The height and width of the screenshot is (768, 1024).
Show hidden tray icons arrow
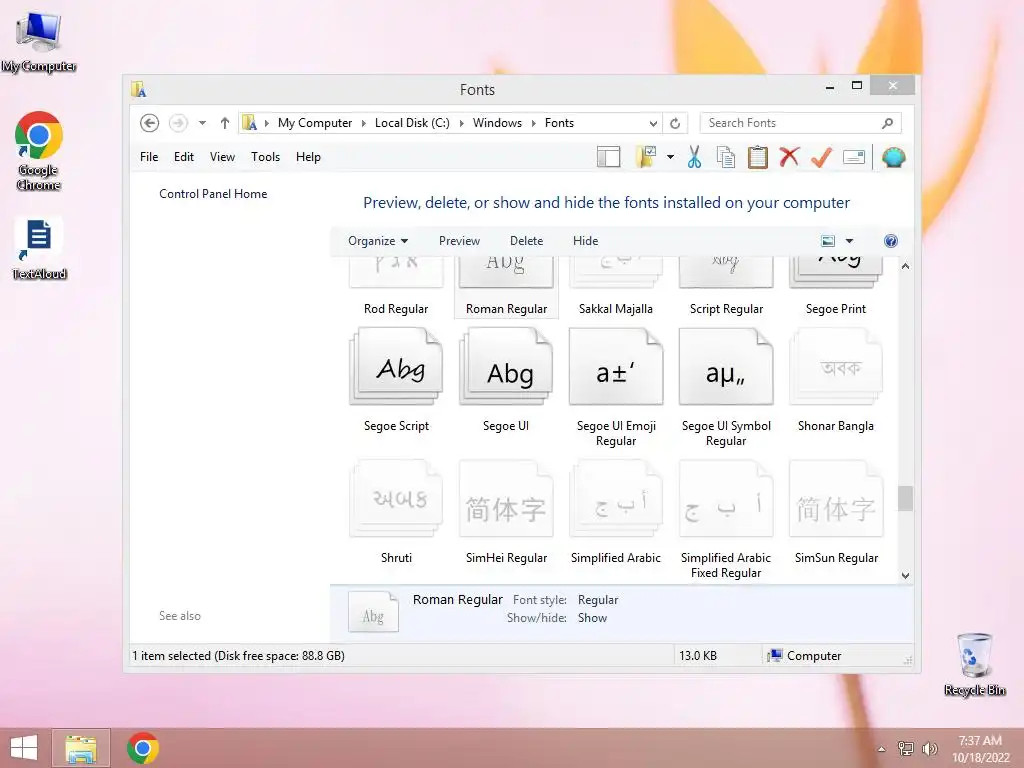coord(882,749)
